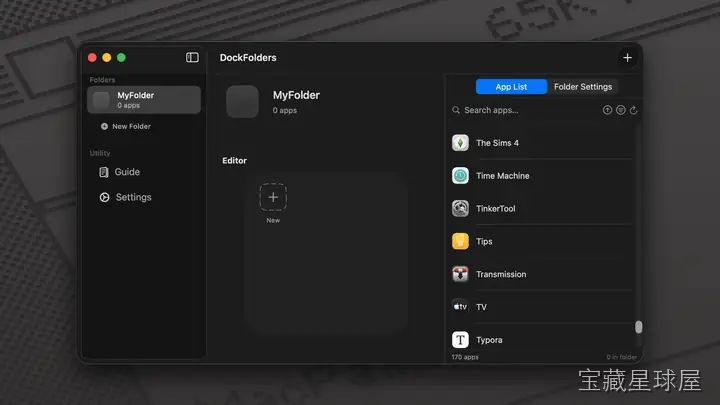Minimize window with yellow button
Screen dimensions: 720x405
click(107, 57)
